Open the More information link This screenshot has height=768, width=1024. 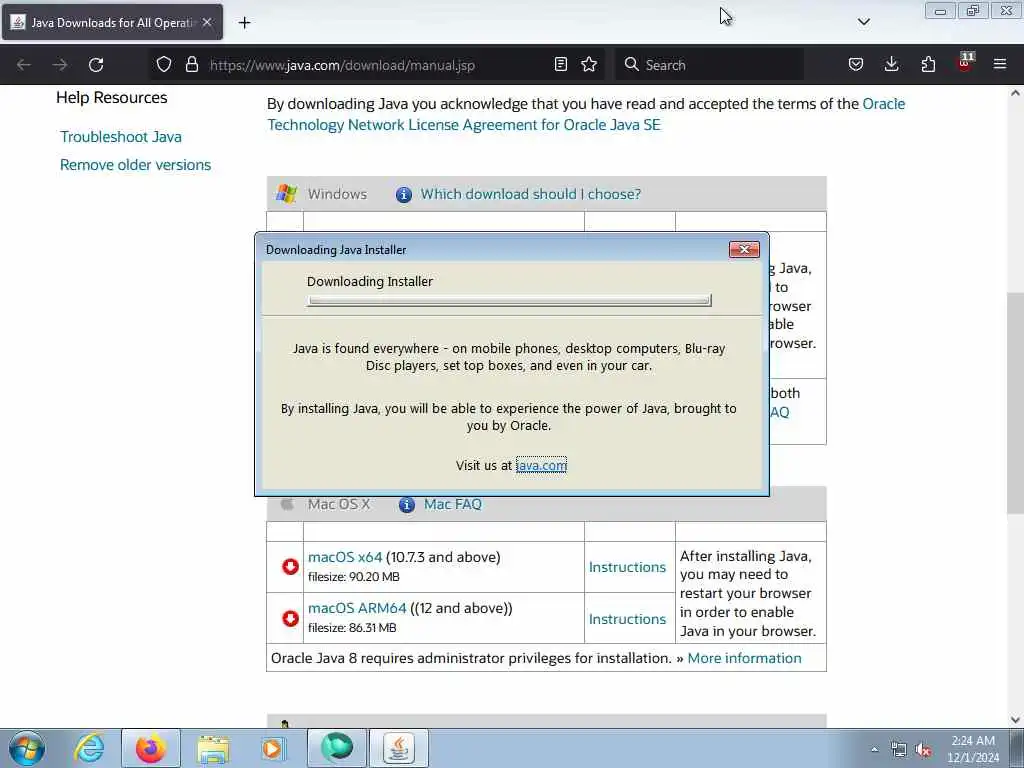click(x=744, y=658)
